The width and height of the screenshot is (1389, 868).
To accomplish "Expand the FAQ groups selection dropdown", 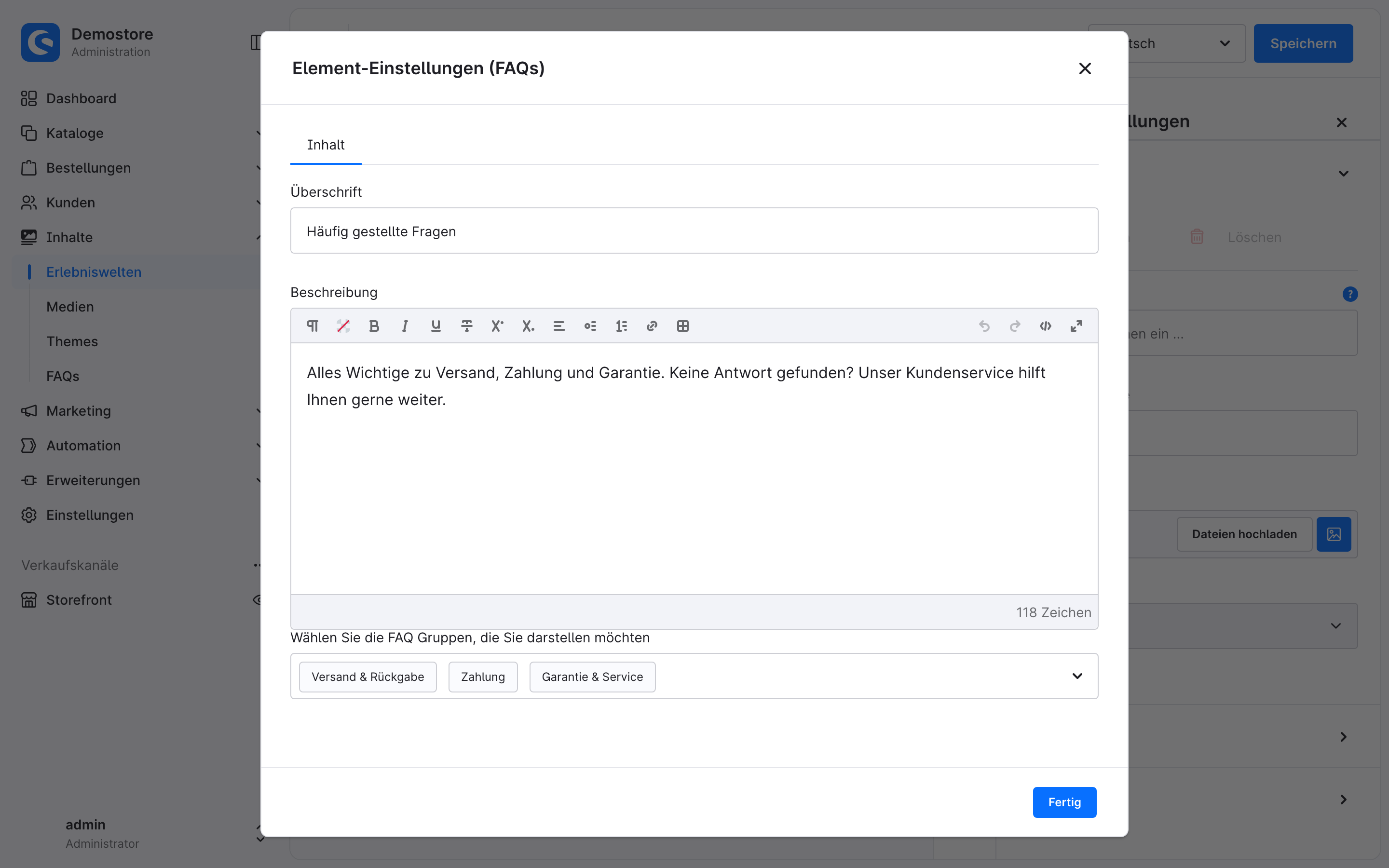I will pyautogui.click(x=1077, y=676).
